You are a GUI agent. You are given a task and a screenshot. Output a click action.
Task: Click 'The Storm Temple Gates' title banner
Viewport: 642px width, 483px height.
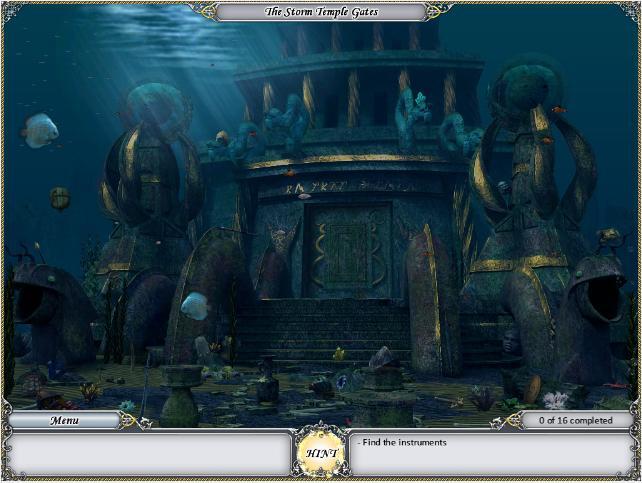(321, 11)
